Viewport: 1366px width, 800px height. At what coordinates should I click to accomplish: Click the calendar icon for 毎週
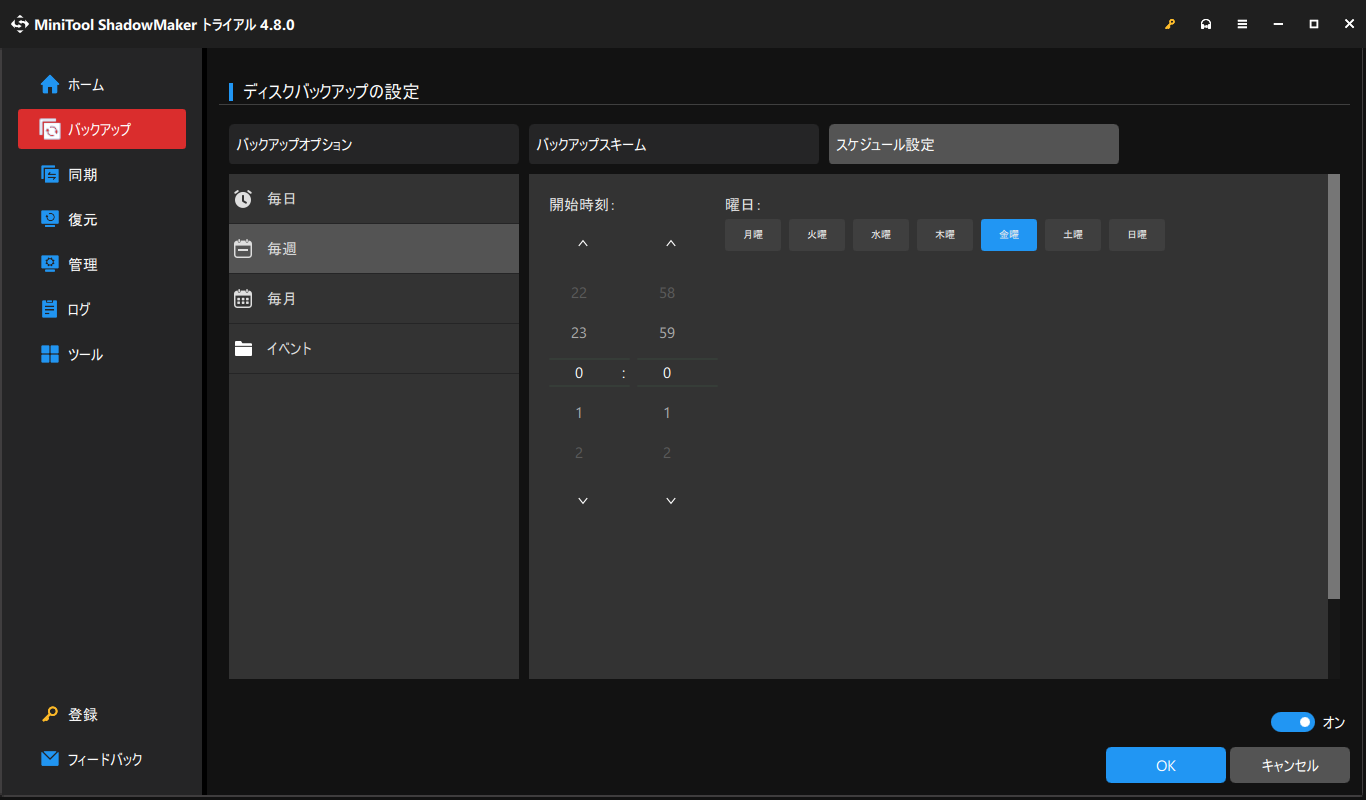(x=243, y=249)
